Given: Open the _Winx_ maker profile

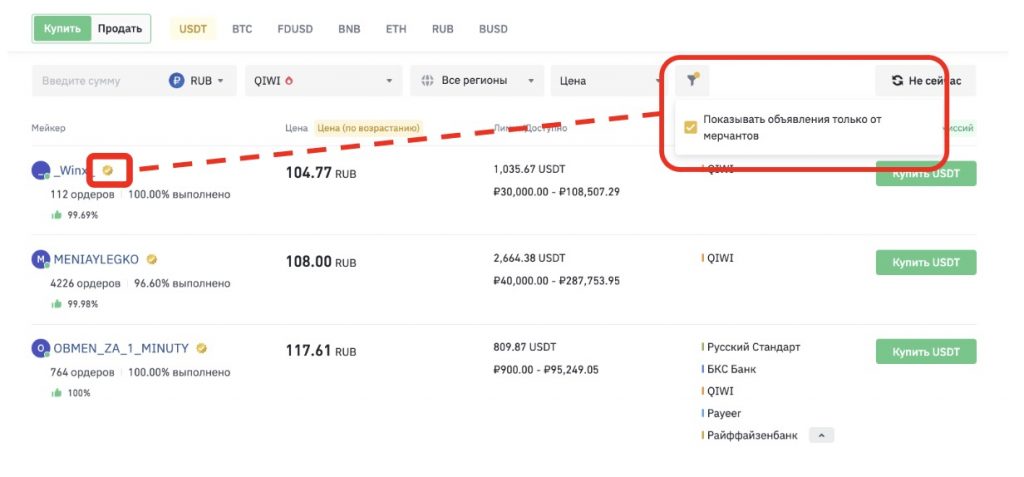Looking at the screenshot, I should (x=74, y=171).
